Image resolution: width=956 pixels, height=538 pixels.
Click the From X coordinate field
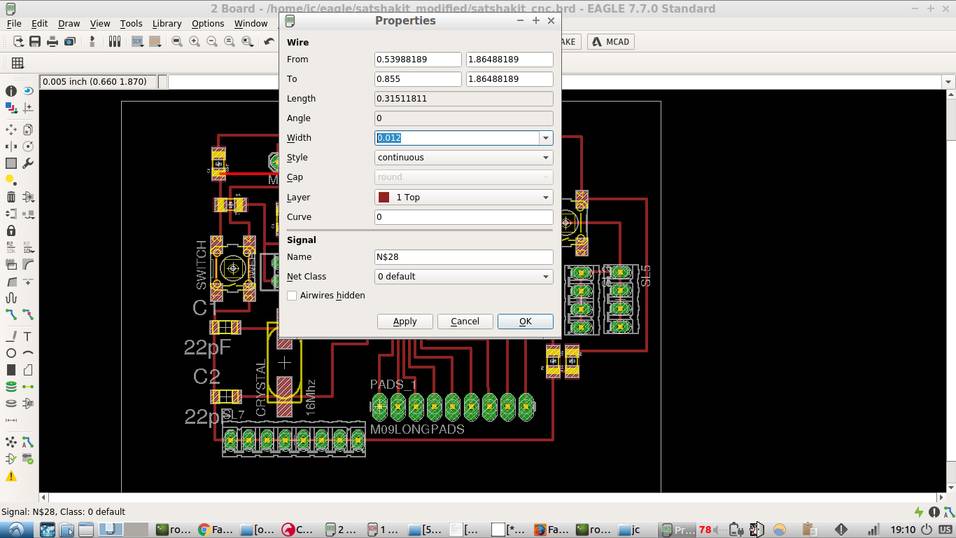(418, 59)
